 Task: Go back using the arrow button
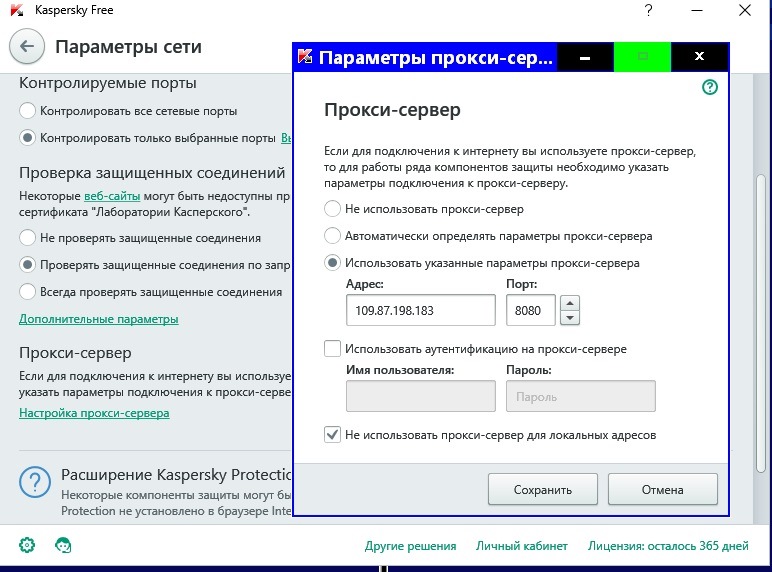[x=27, y=46]
